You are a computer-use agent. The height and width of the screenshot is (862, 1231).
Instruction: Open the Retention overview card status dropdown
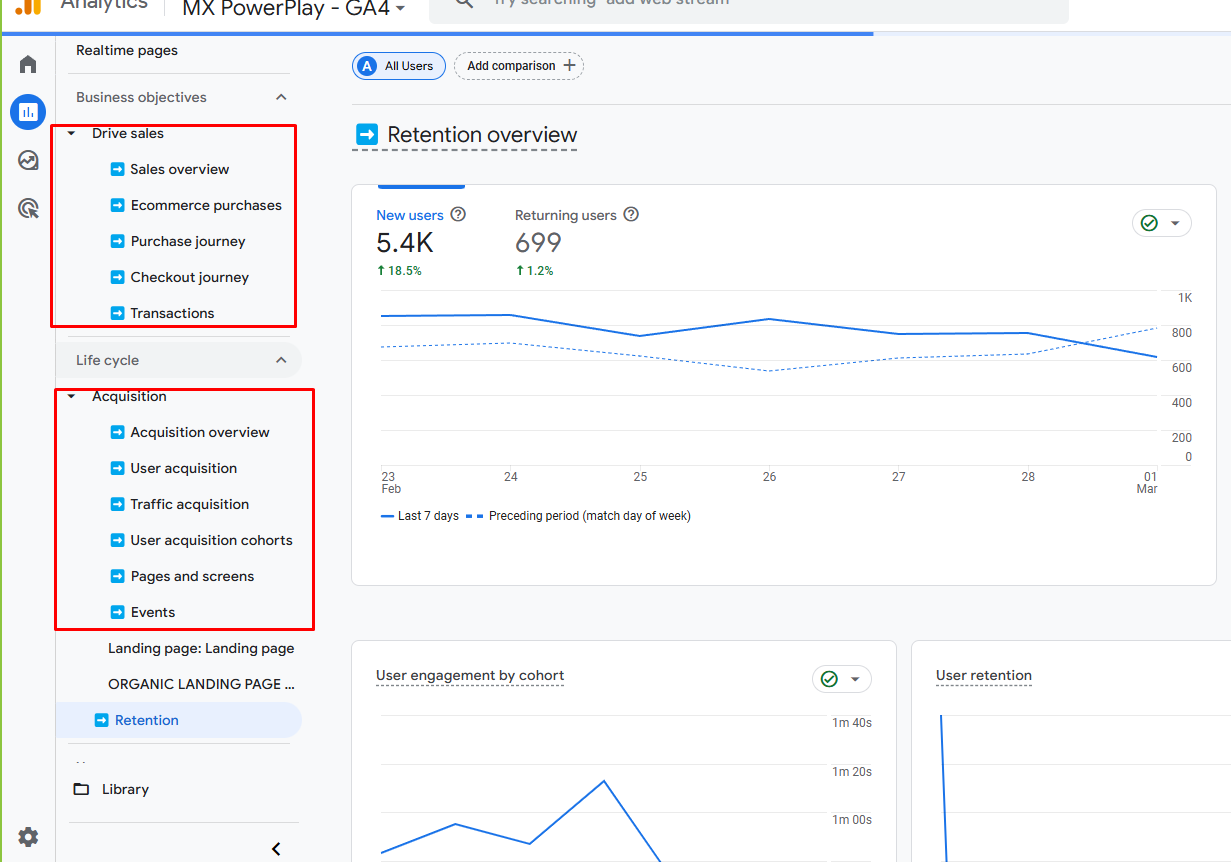coord(1162,223)
